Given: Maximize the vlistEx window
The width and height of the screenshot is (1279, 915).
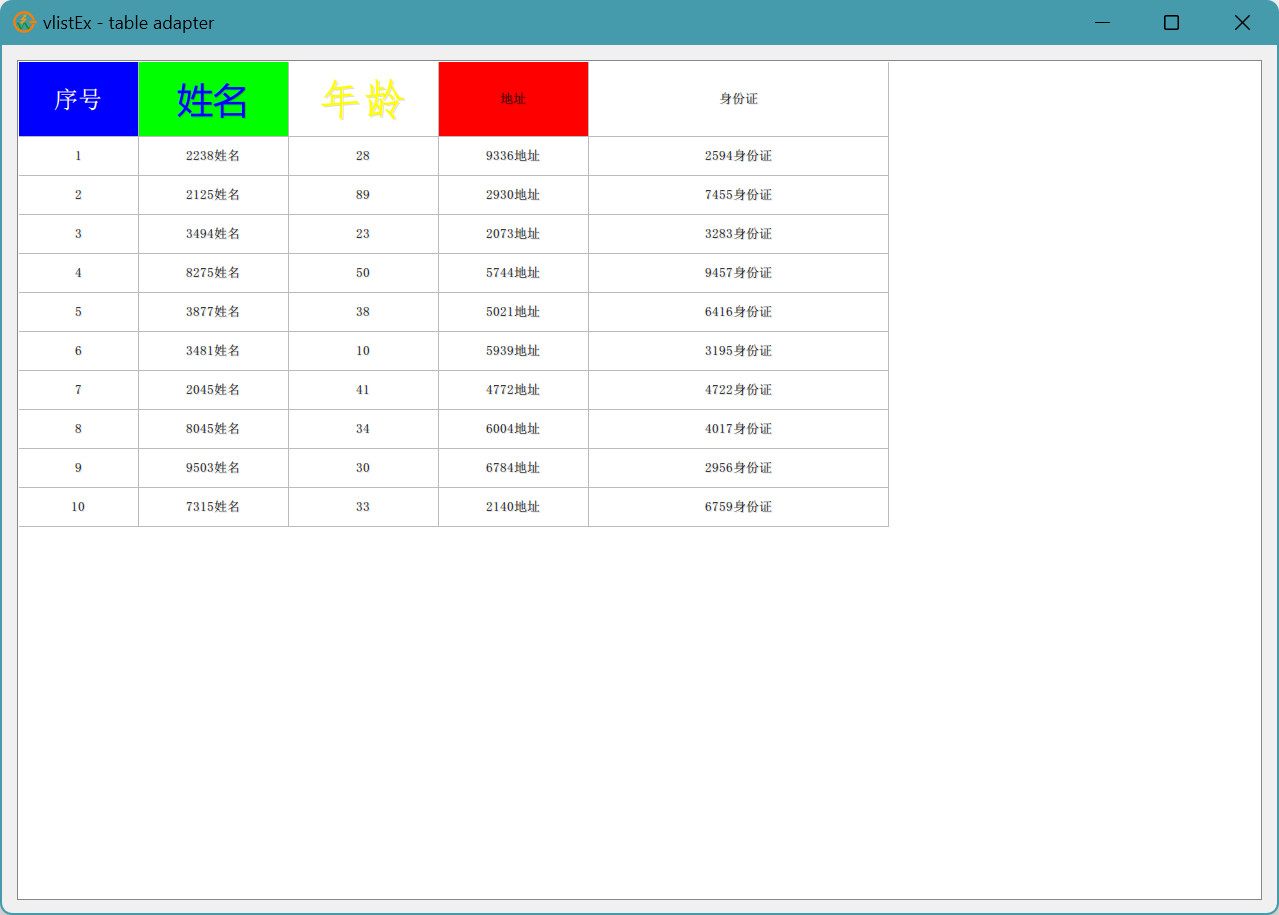Looking at the screenshot, I should pos(1171,22).
